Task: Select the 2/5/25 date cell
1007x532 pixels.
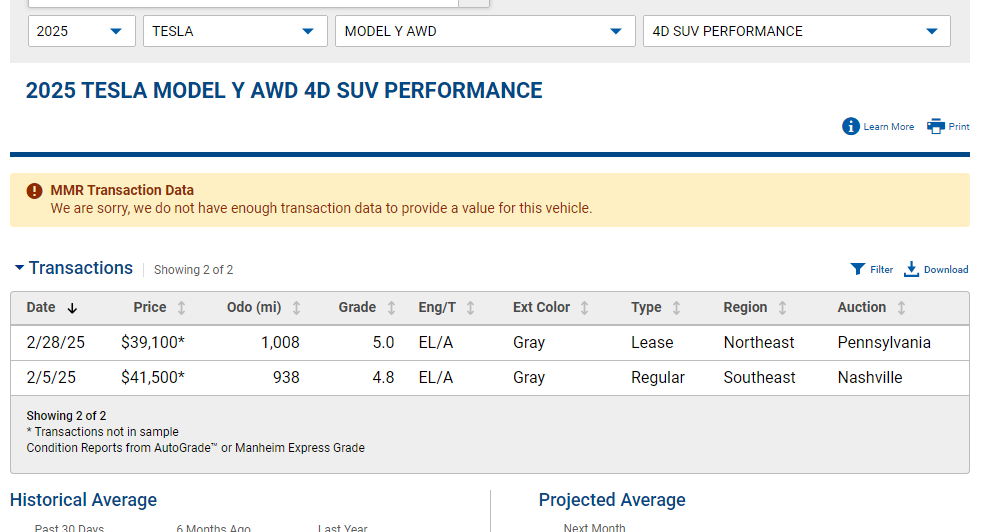Action: [51, 377]
